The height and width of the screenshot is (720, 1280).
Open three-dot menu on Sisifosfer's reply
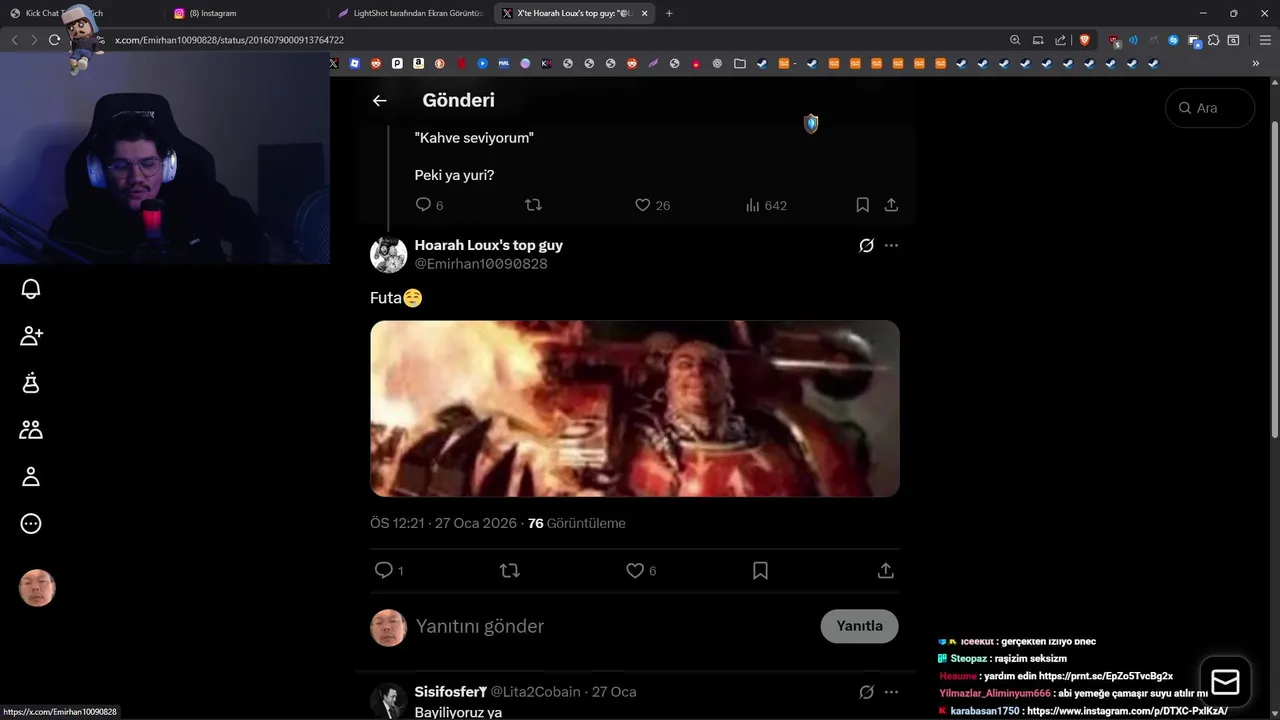[x=891, y=692]
